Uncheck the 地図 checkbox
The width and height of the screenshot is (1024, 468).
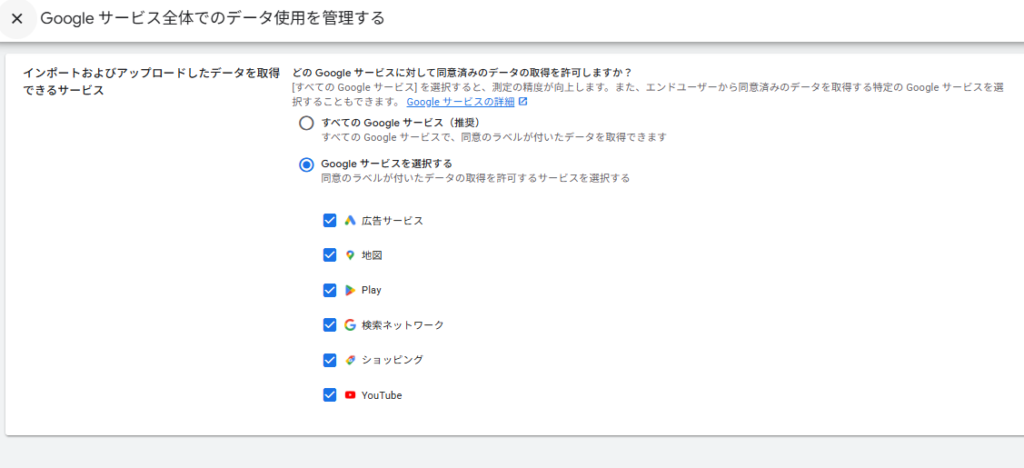tap(329, 255)
